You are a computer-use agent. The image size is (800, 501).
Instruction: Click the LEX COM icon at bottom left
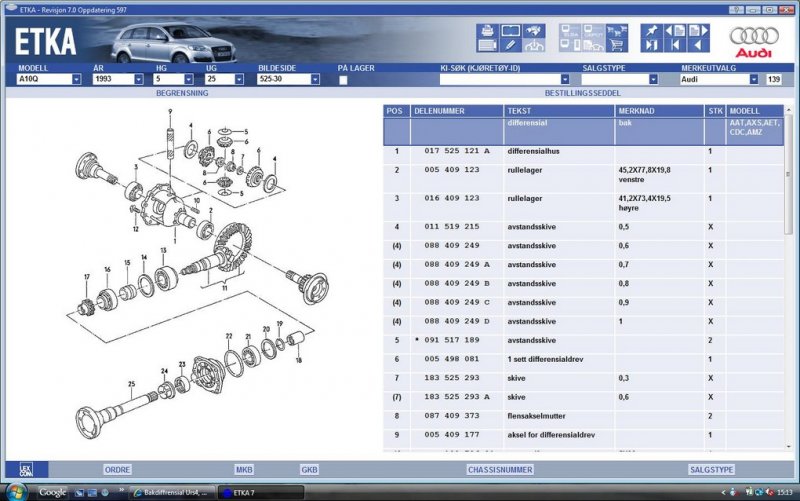(26, 468)
